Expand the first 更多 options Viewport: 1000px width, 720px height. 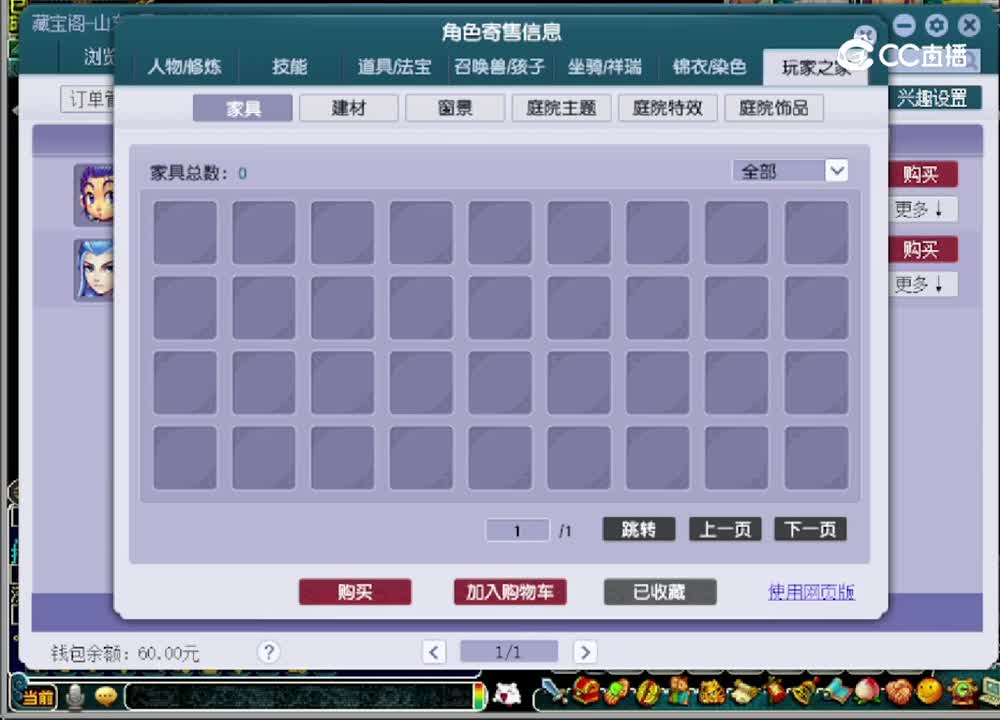pos(921,209)
